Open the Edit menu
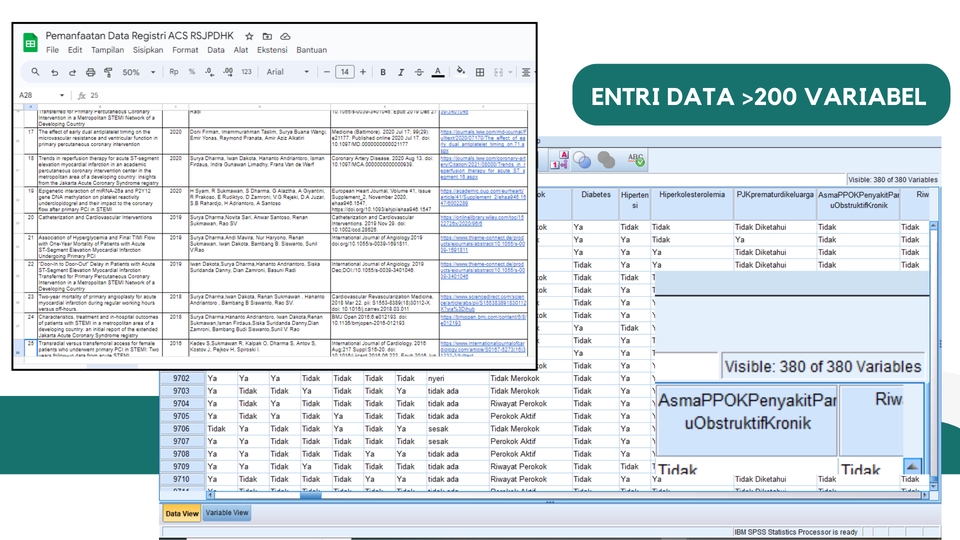Viewport: 960px width, 540px height. 75,50
